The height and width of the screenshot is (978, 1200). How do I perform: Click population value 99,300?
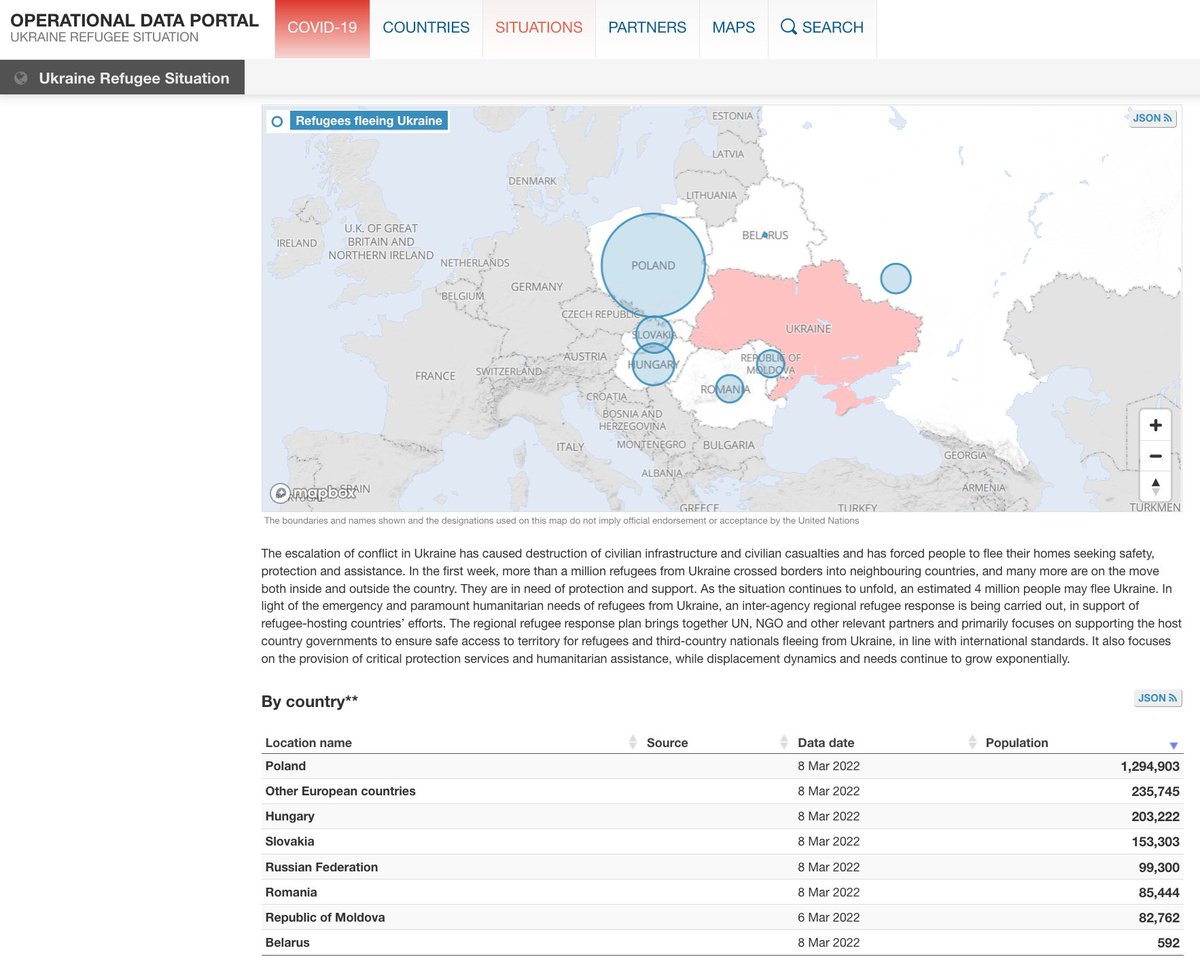pos(1160,867)
